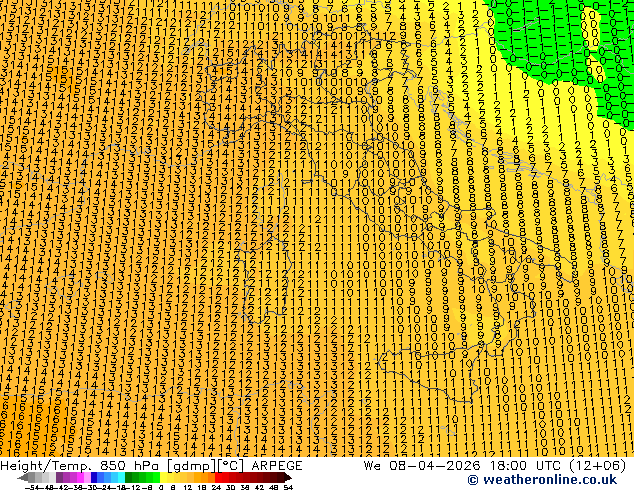Click the "18:00 UTC" time label
The image size is (634, 490).
pyautogui.click(x=528, y=466)
